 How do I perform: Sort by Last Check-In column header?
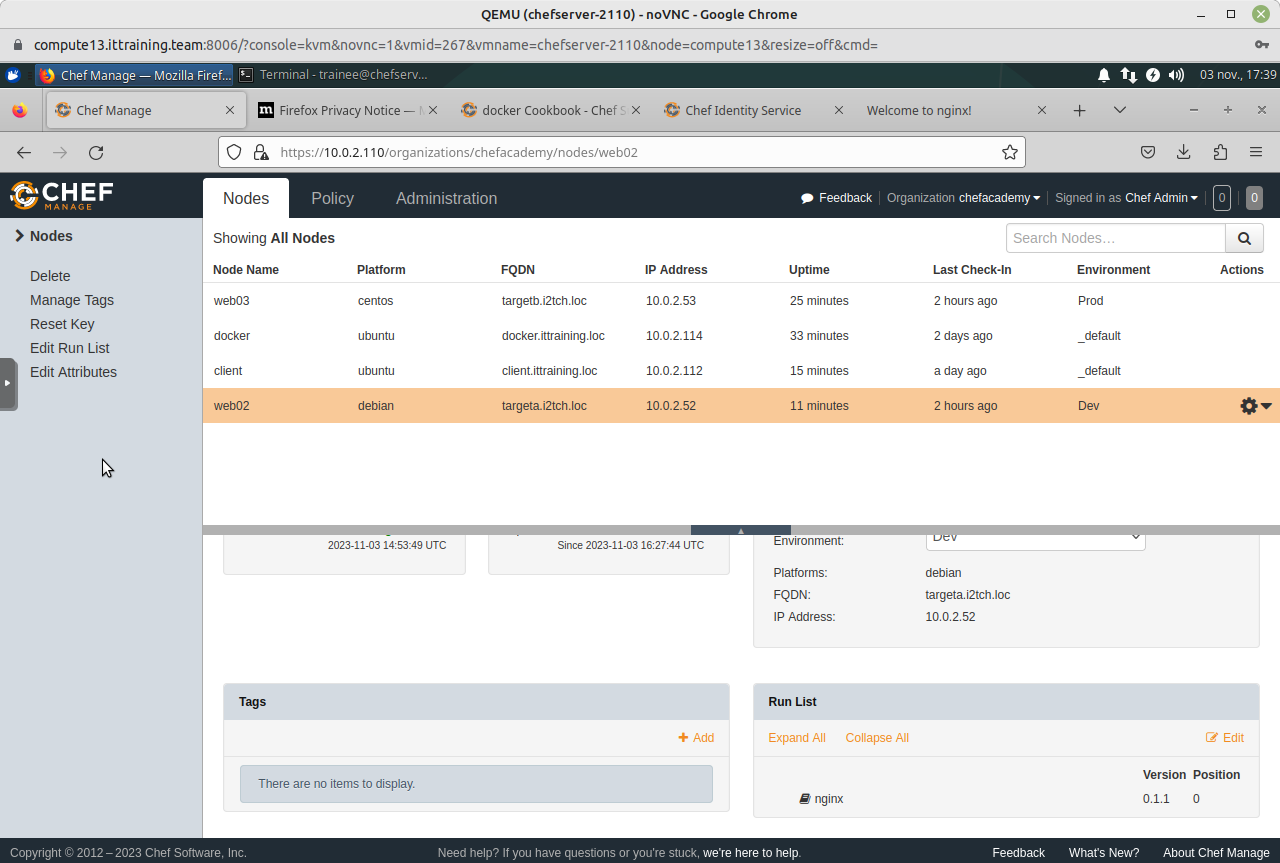pyautogui.click(x=972, y=270)
